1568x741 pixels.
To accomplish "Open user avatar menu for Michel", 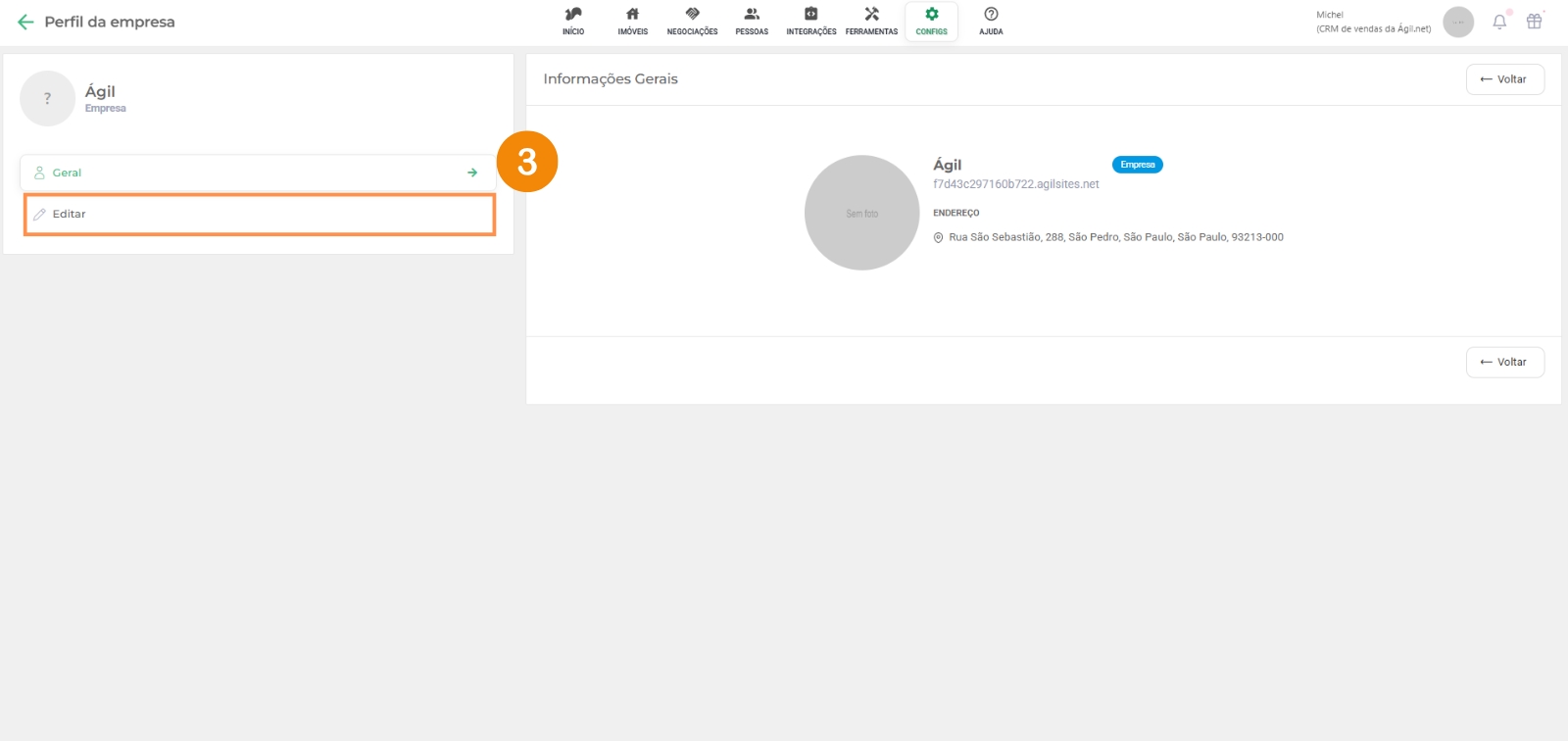I will tap(1458, 22).
